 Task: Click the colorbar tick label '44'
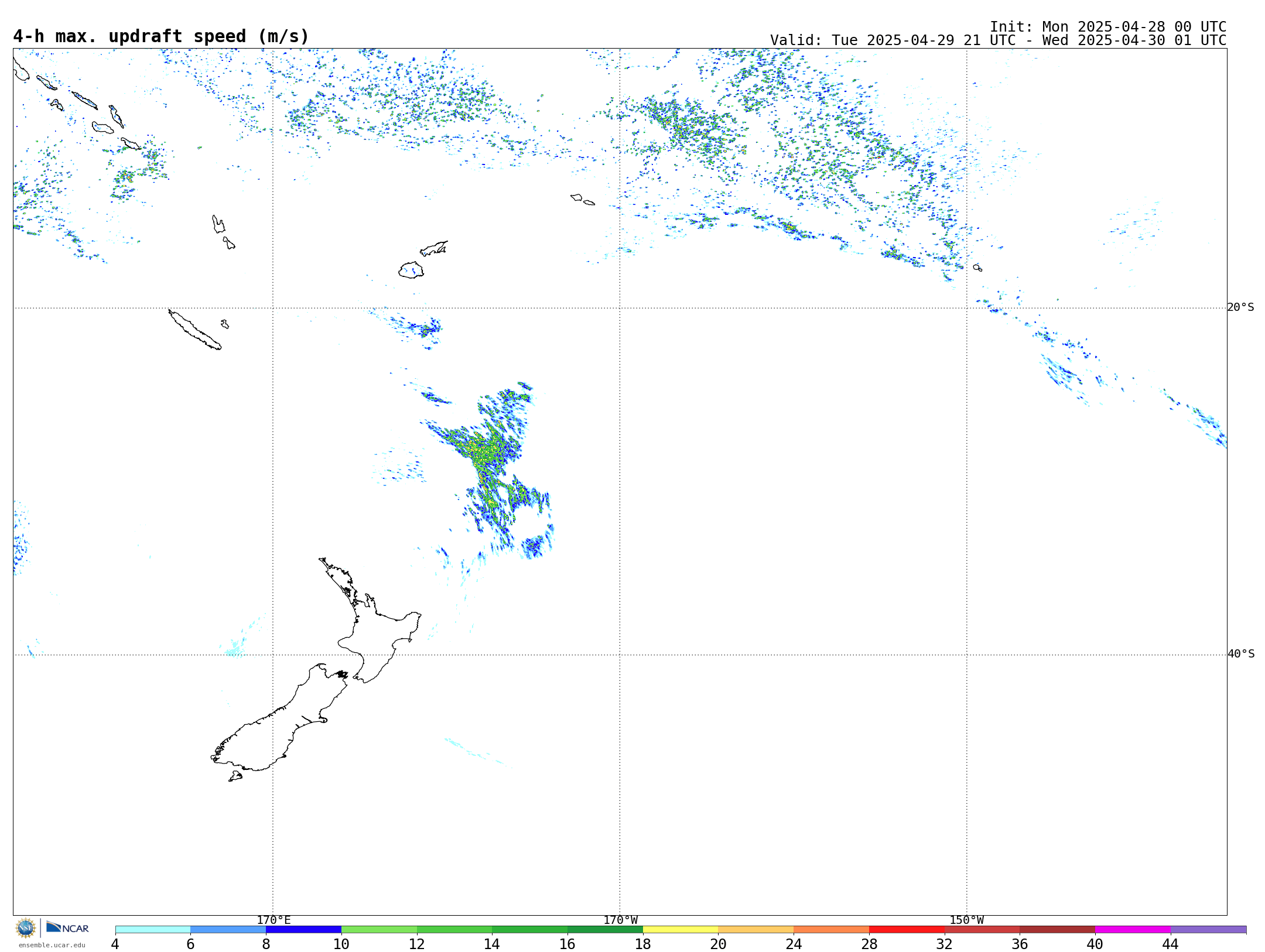1171,944
